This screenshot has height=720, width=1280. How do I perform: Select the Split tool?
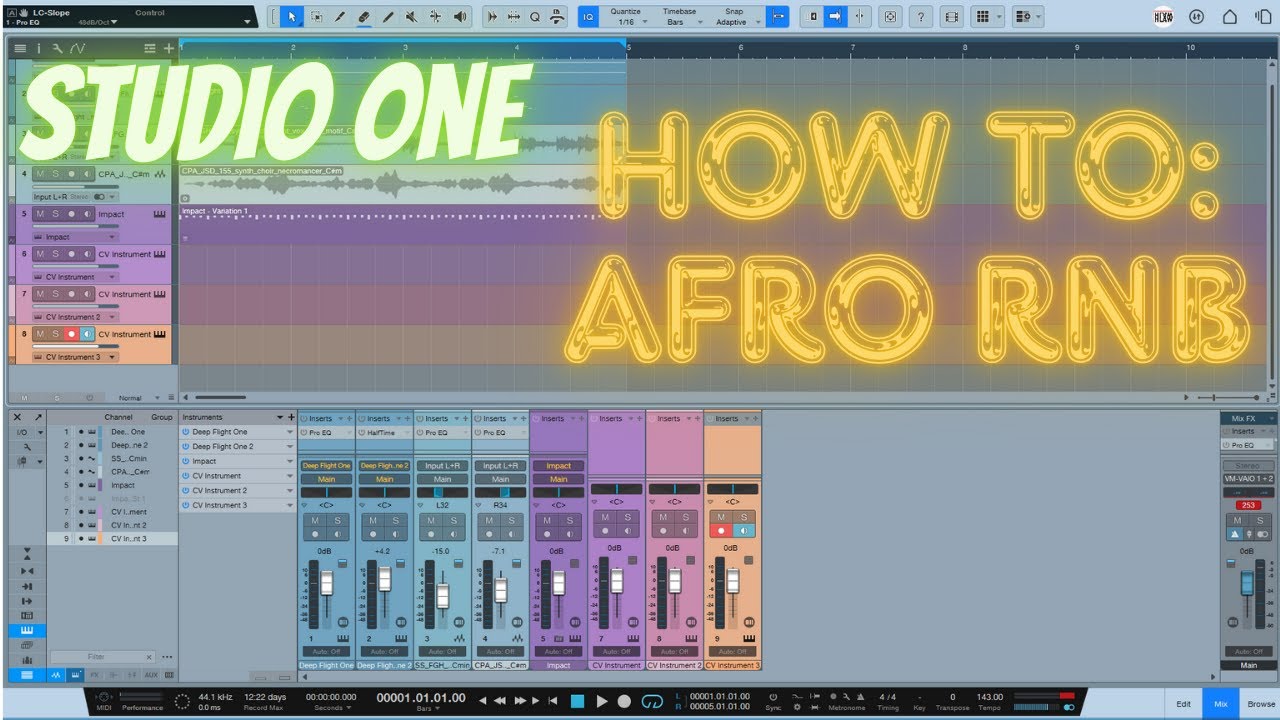[340, 17]
